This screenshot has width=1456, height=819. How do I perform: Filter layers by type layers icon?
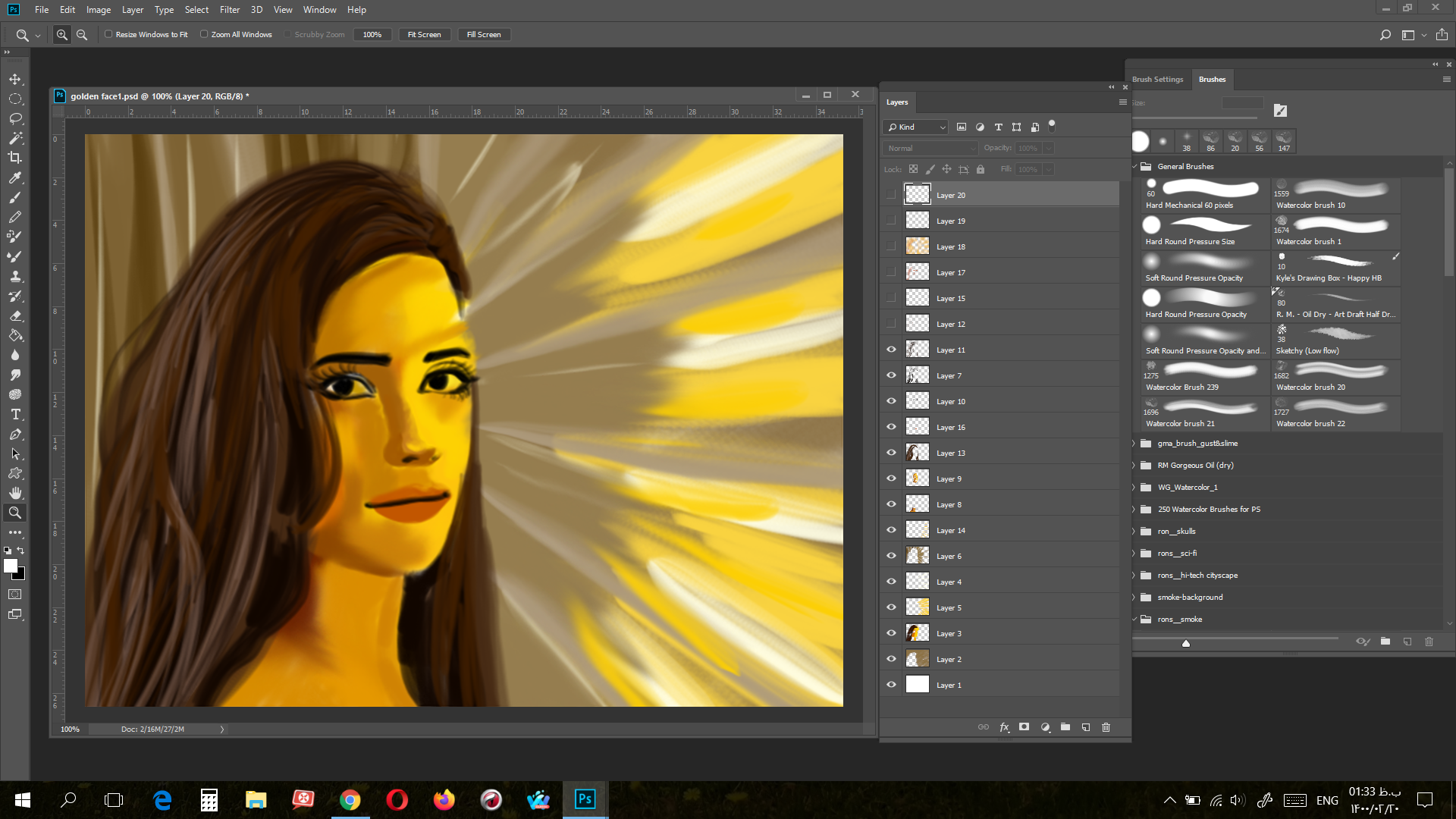point(998,127)
